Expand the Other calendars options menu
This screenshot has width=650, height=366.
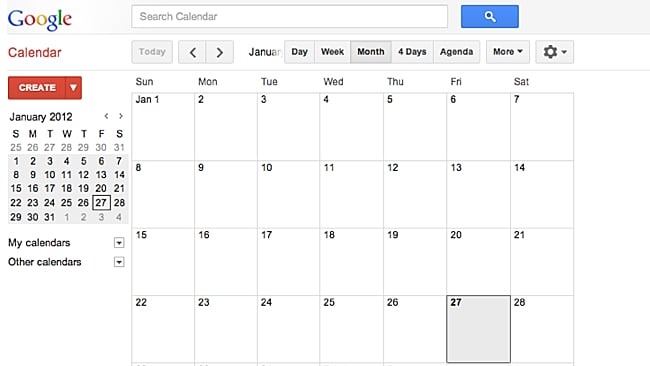coord(119,262)
